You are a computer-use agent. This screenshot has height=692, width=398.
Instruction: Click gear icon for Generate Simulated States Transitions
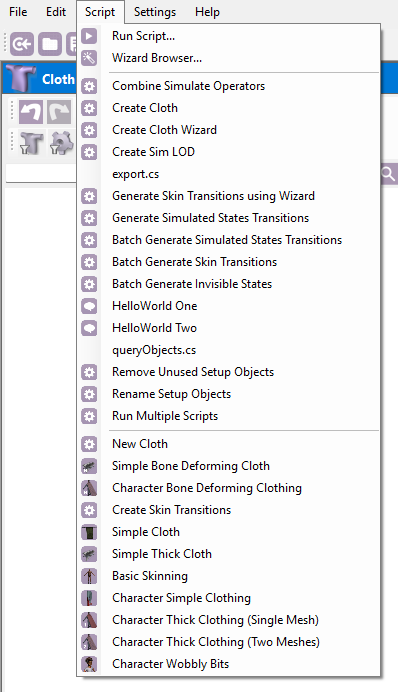[x=89, y=218]
